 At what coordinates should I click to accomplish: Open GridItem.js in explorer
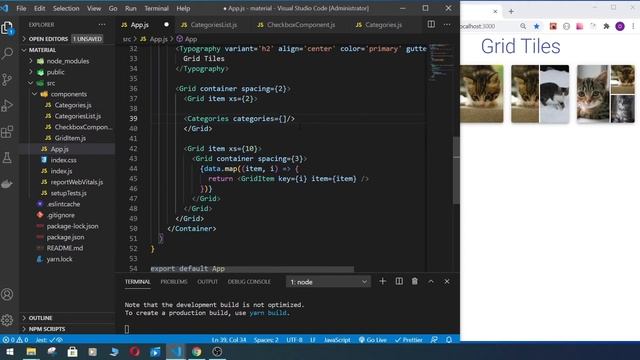(x=70, y=138)
